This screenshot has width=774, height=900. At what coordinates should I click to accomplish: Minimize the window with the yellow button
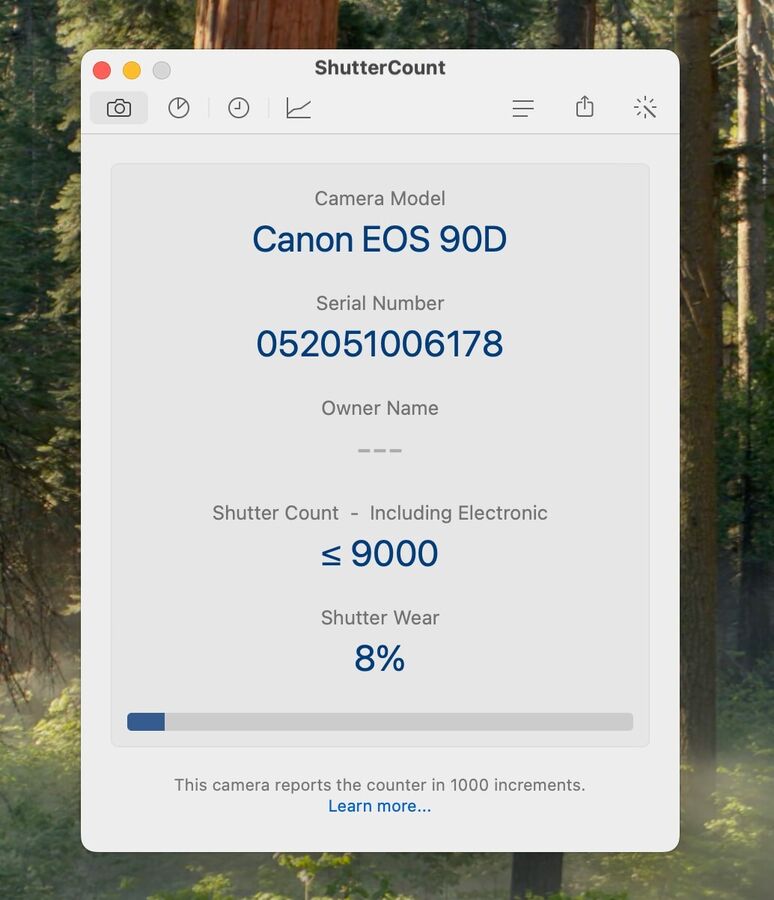tap(132, 70)
